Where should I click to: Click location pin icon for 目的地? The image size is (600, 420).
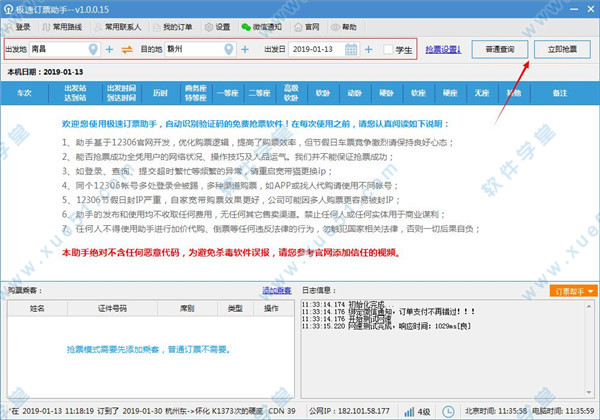click(228, 48)
